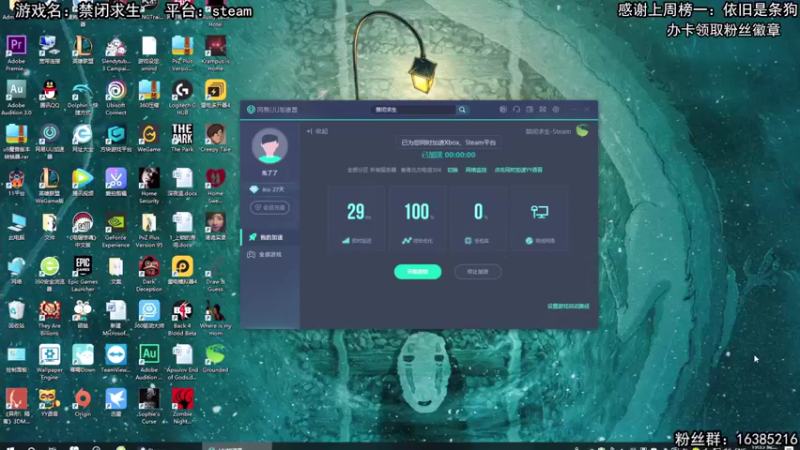Open WeGame desktop shortcut

[x=149, y=138]
